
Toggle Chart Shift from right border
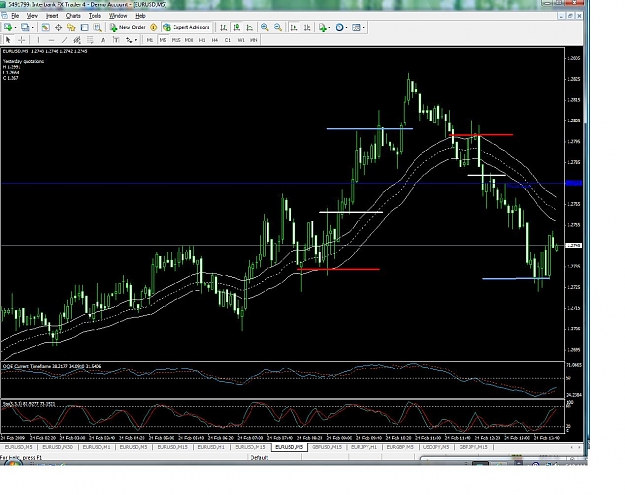307,28
